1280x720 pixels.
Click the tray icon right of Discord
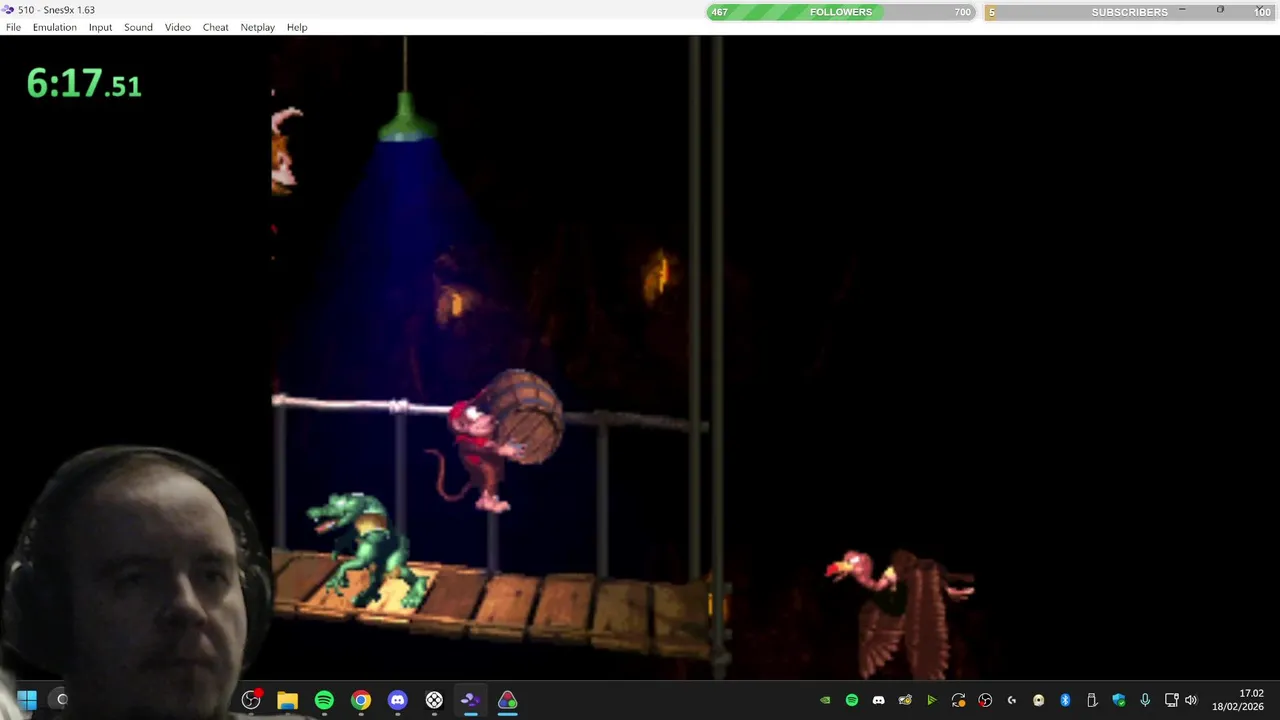point(905,700)
